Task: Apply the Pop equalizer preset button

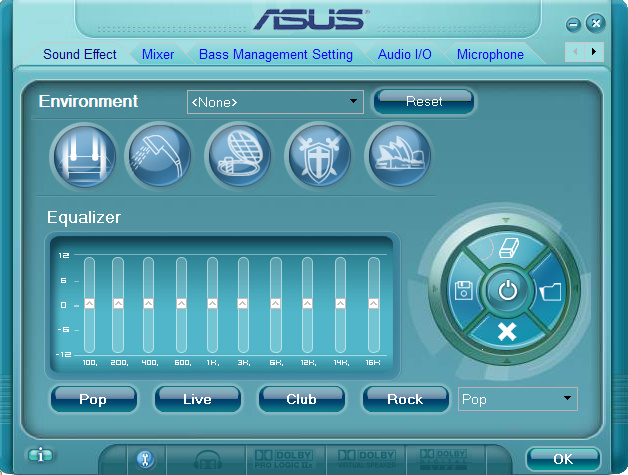Action: 94,399
